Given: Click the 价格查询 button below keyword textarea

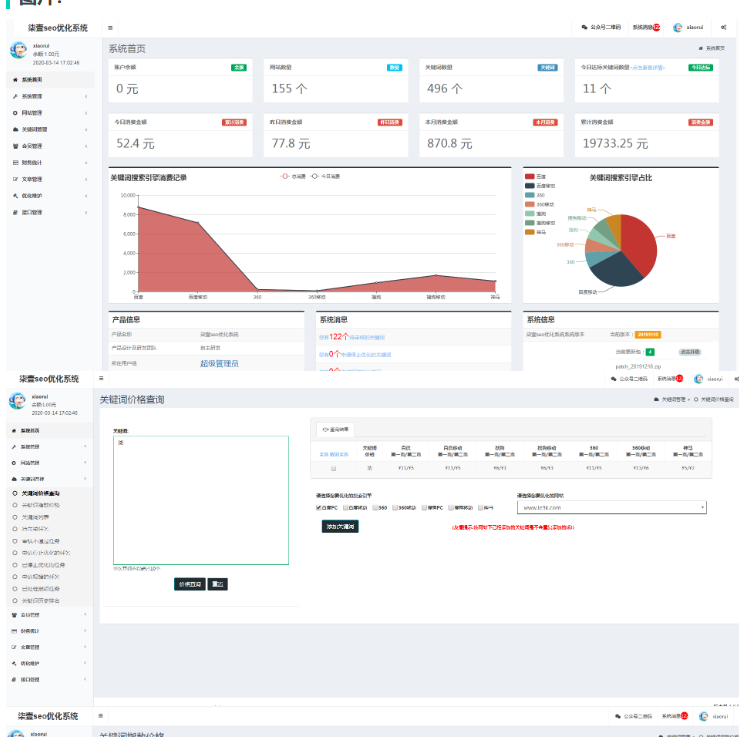Looking at the screenshot, I should click(x=190, y=584).
